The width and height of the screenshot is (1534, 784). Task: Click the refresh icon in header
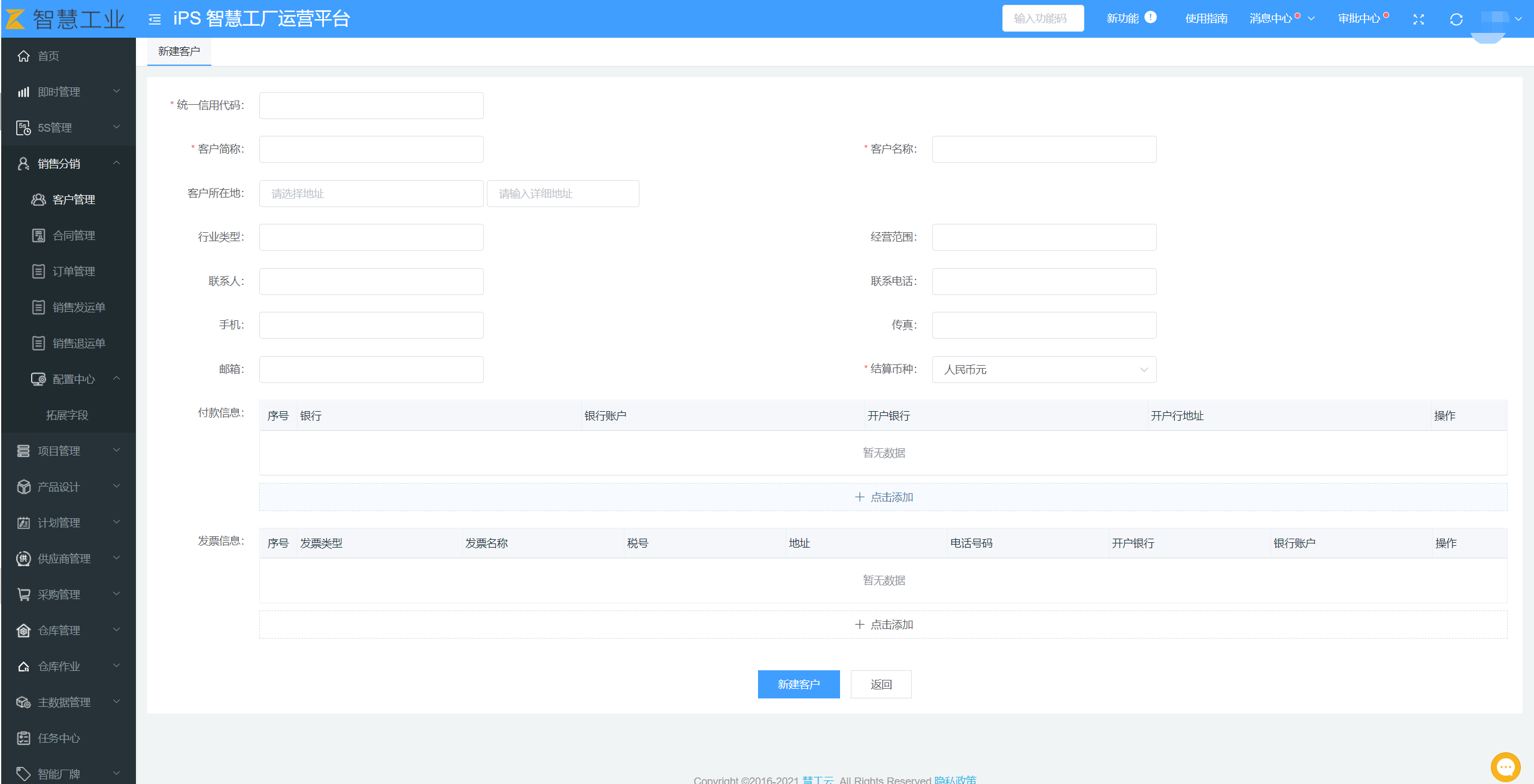1456,19
